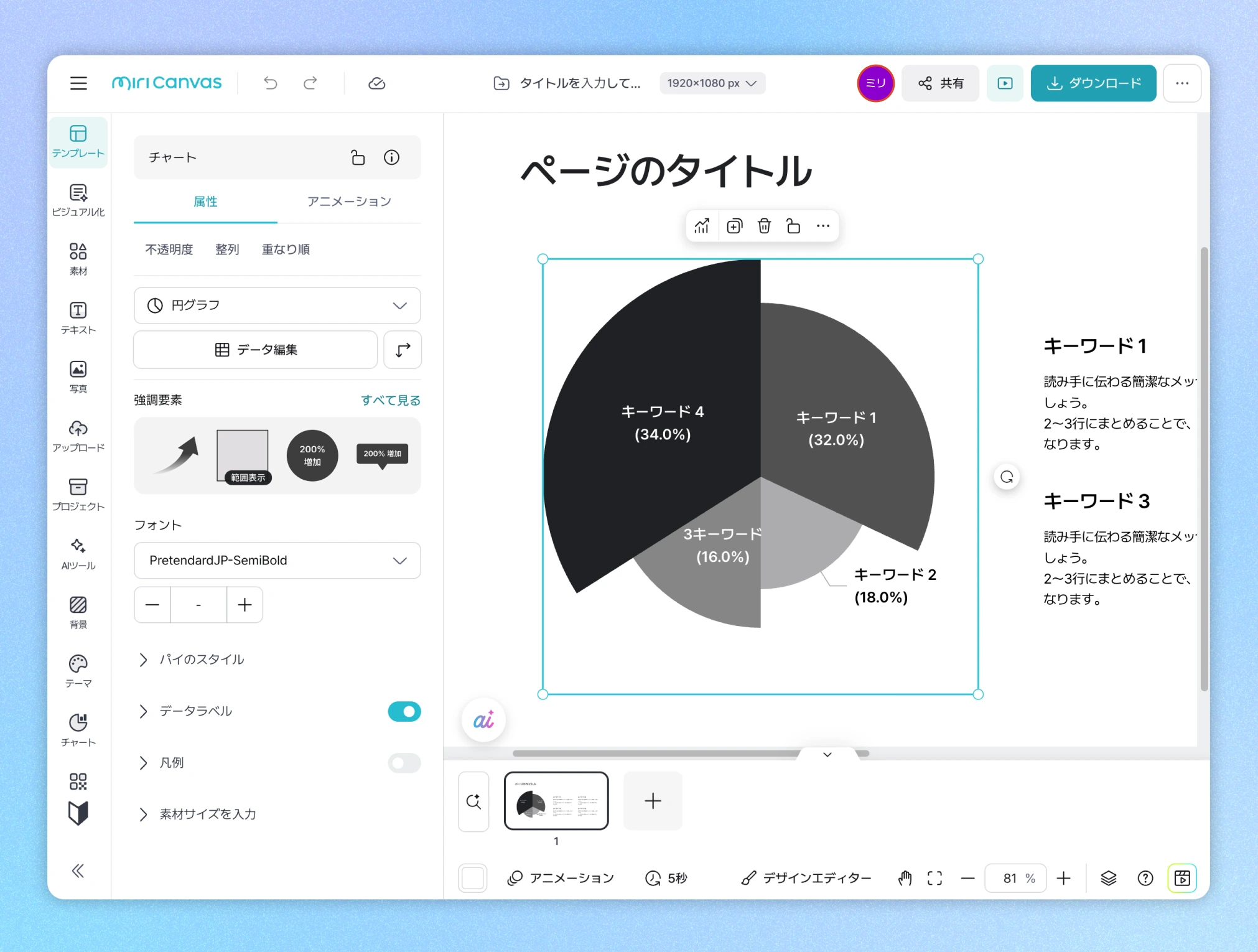Increase the font size with plus
1258x952 pixels.
(x=245, y=605)
